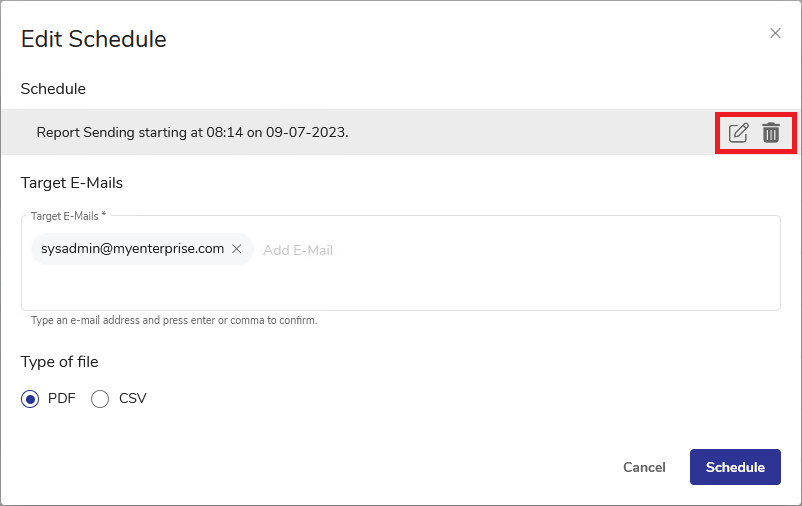Click the PDF label text
802x506 pixels.
pos(61,398)
